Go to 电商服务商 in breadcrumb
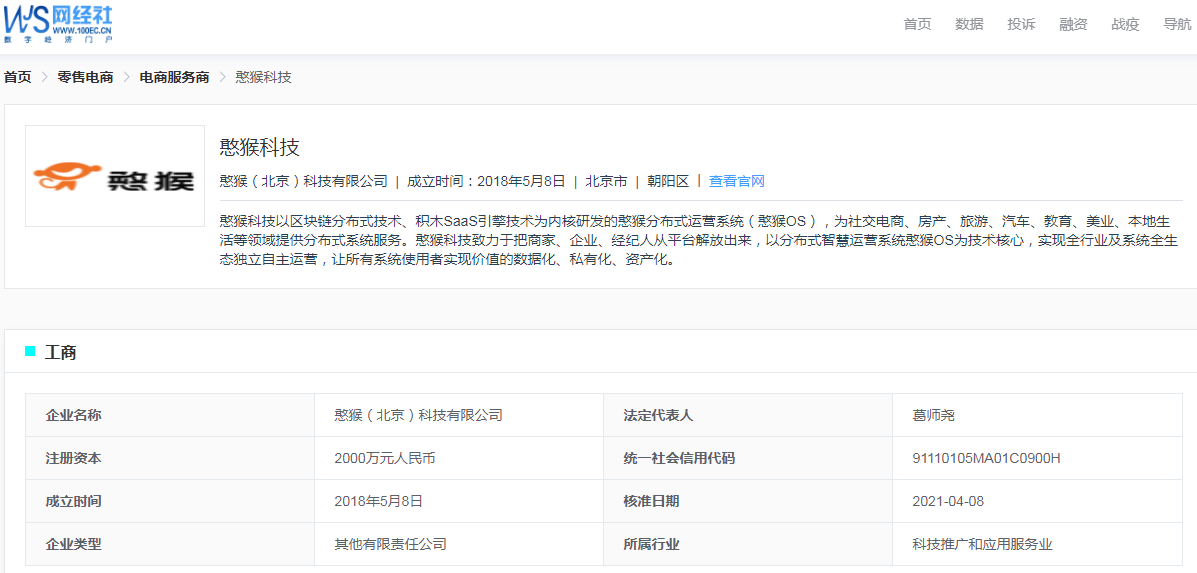This screenshot has width=1197, height=573. pos(174,77)
